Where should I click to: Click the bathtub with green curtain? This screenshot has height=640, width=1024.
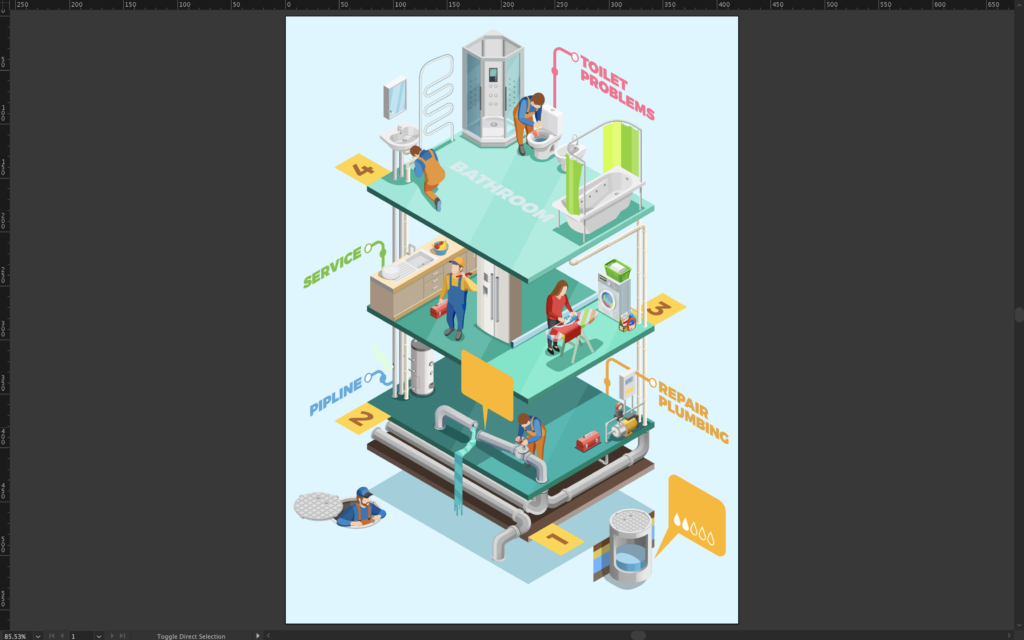coord(598,183)
